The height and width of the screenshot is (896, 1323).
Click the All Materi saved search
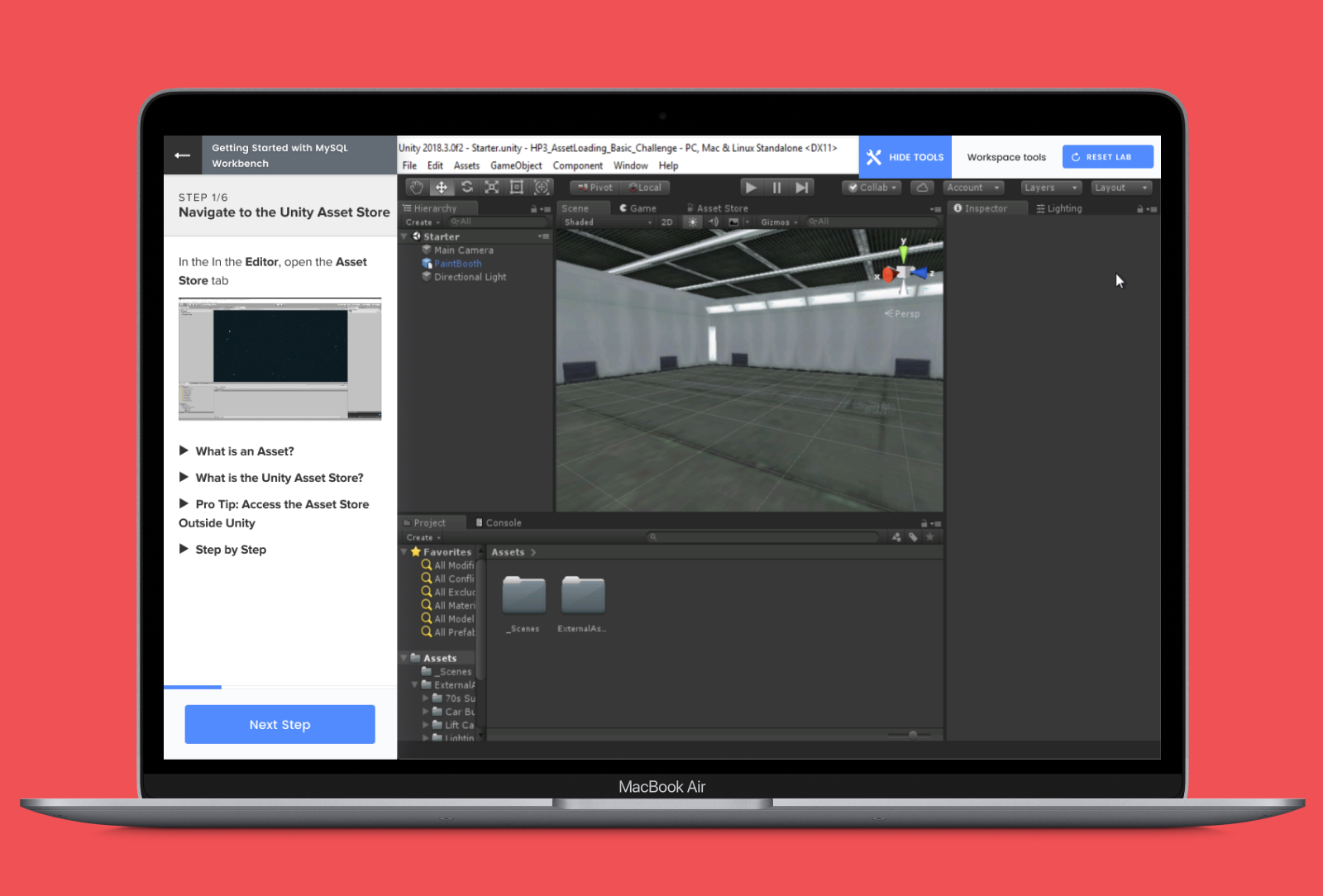click(447, 605)
